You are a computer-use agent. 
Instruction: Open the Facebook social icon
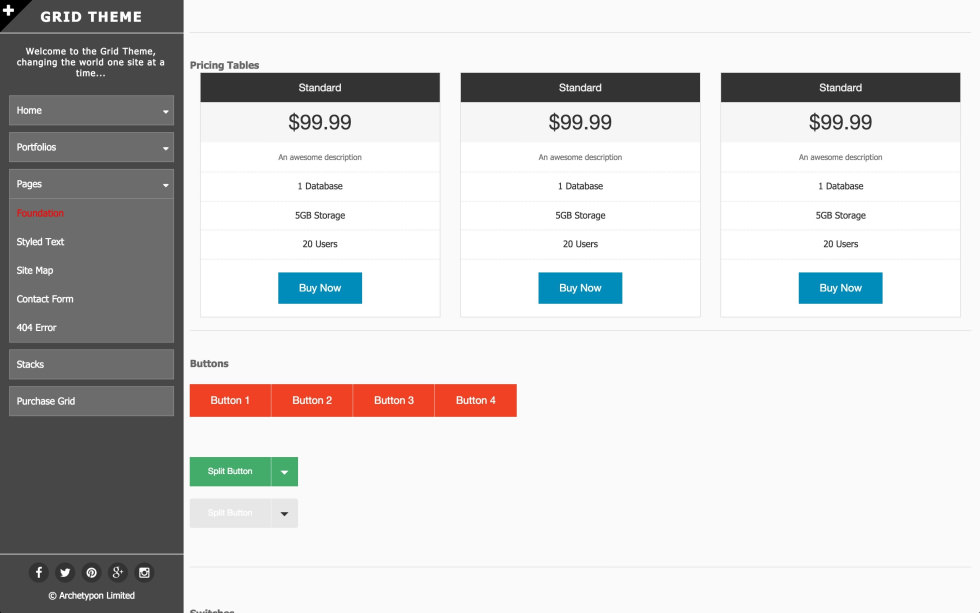coord(39,572)
